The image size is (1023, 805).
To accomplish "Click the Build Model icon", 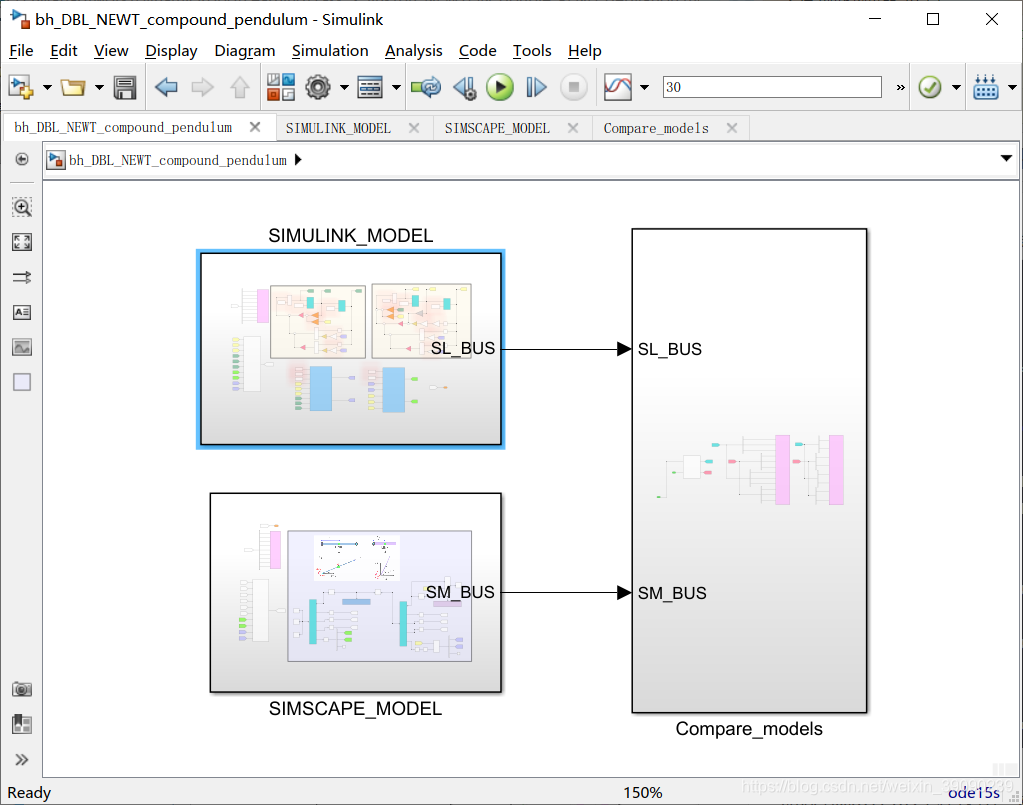I will point(985,87).
